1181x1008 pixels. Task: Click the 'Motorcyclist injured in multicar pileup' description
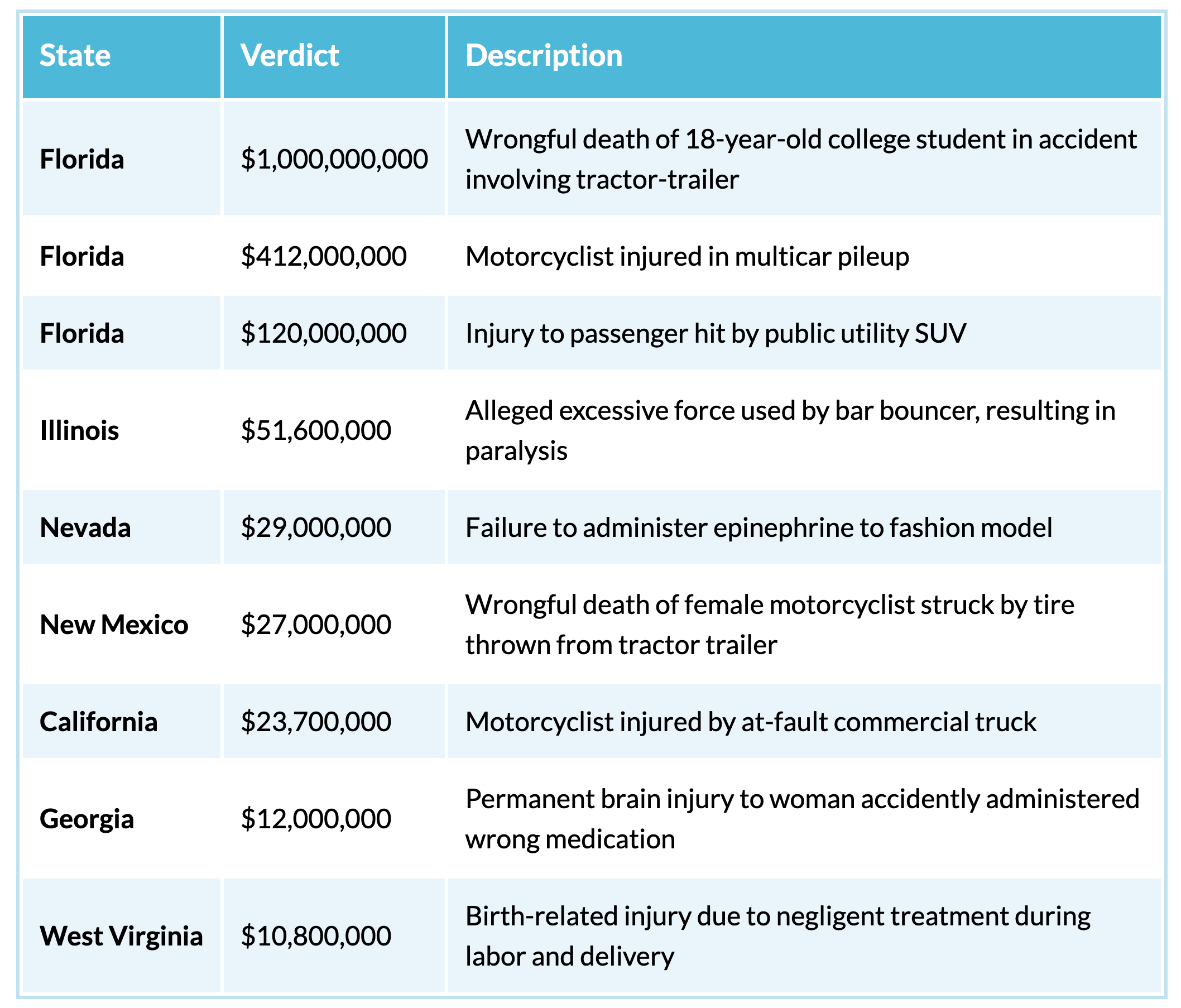coord(687,257)
